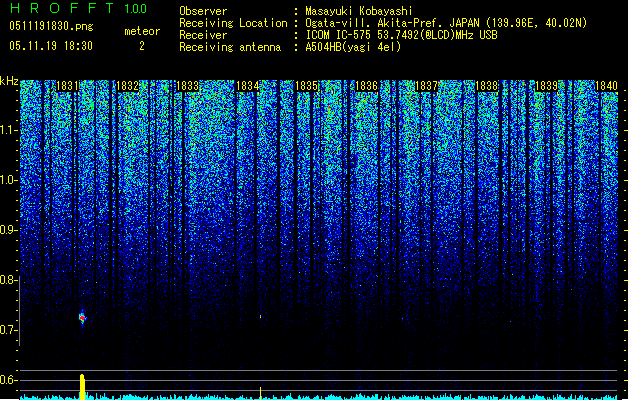Viewport: 629px width, 400px height.
Task: Click the 1837 time marker
Action: click(x=426, y=86)
